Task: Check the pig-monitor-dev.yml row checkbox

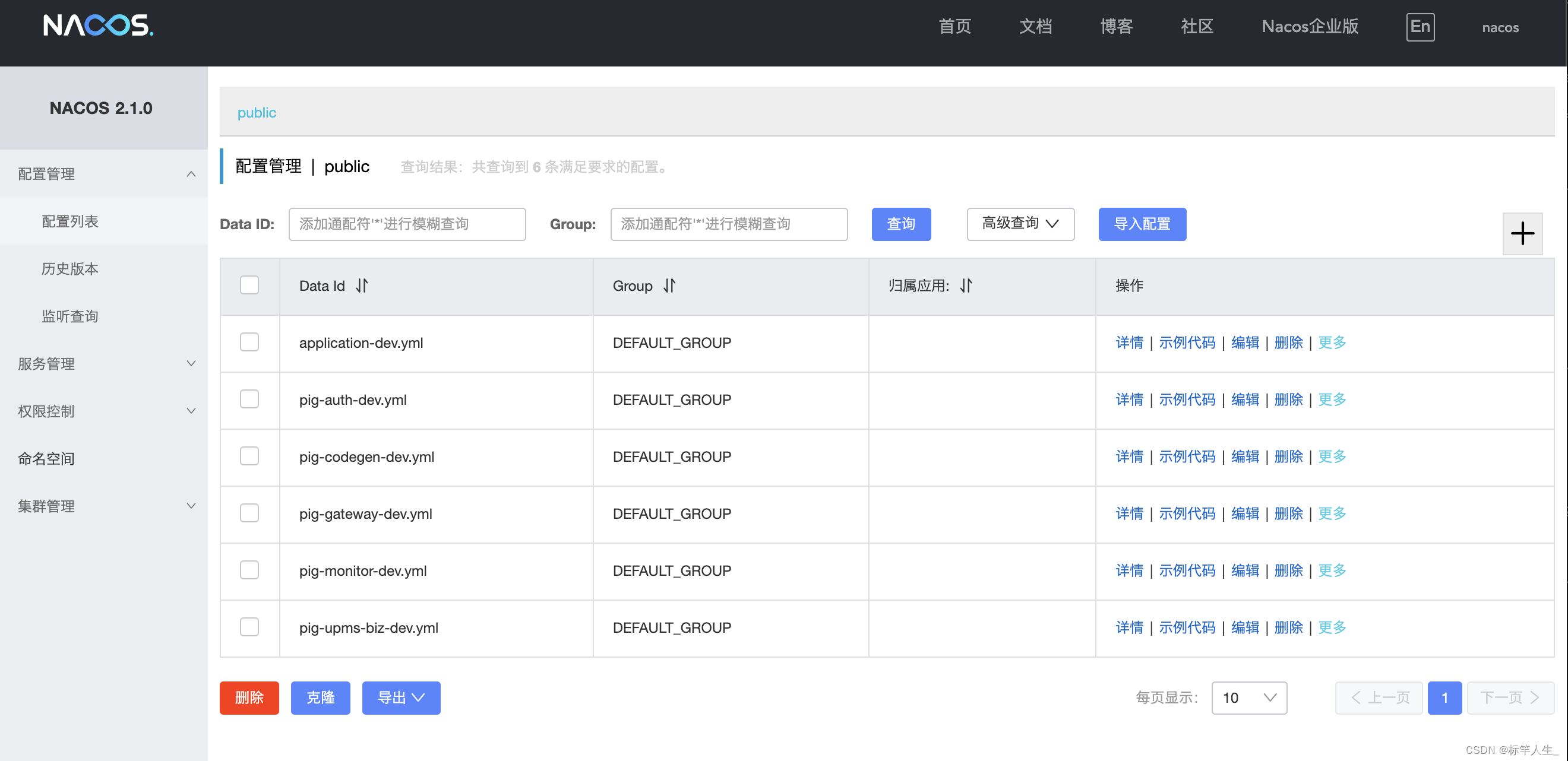Action: [x=249, y=570]
